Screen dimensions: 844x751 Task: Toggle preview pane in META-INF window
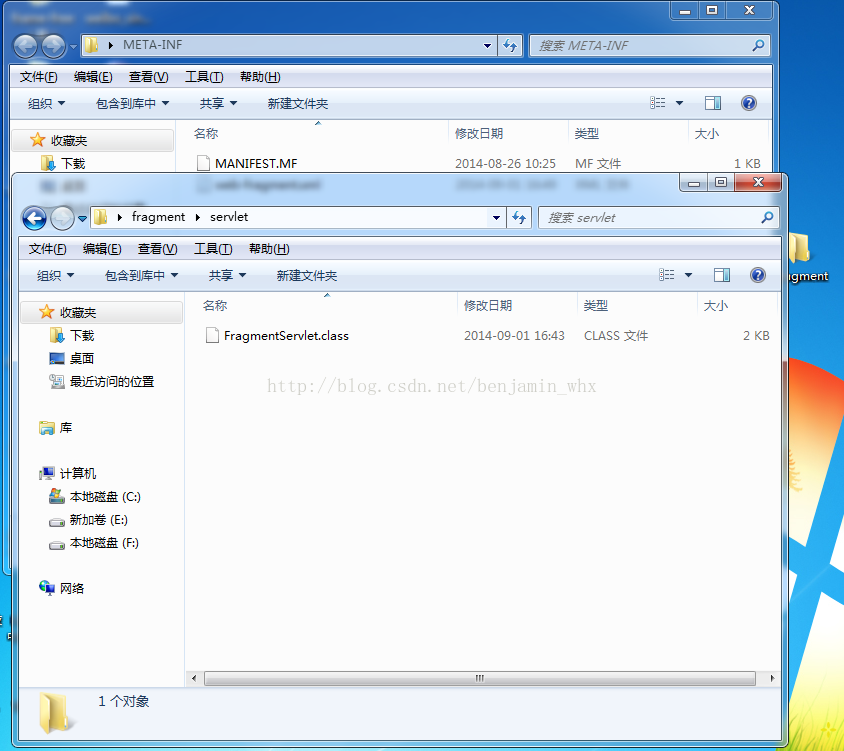713,103
